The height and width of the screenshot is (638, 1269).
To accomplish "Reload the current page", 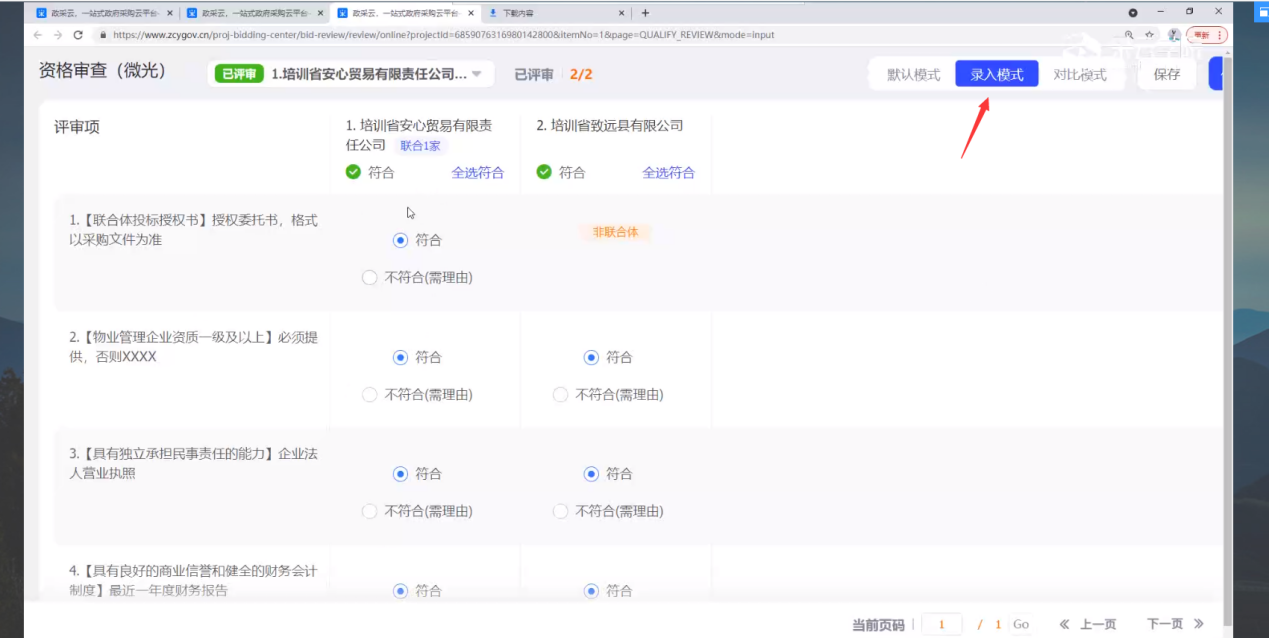I will 78,35.
